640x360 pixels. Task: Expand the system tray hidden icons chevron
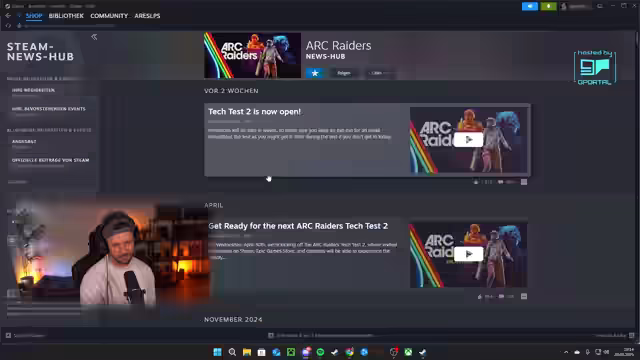coord(566,352)
